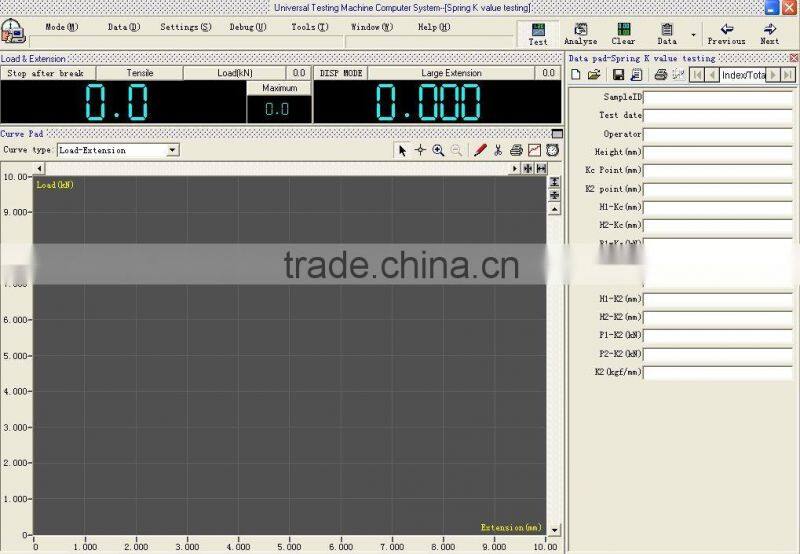Click the Load(kN) label button
This screenshot has width=800, height=554.
point(234,73)
